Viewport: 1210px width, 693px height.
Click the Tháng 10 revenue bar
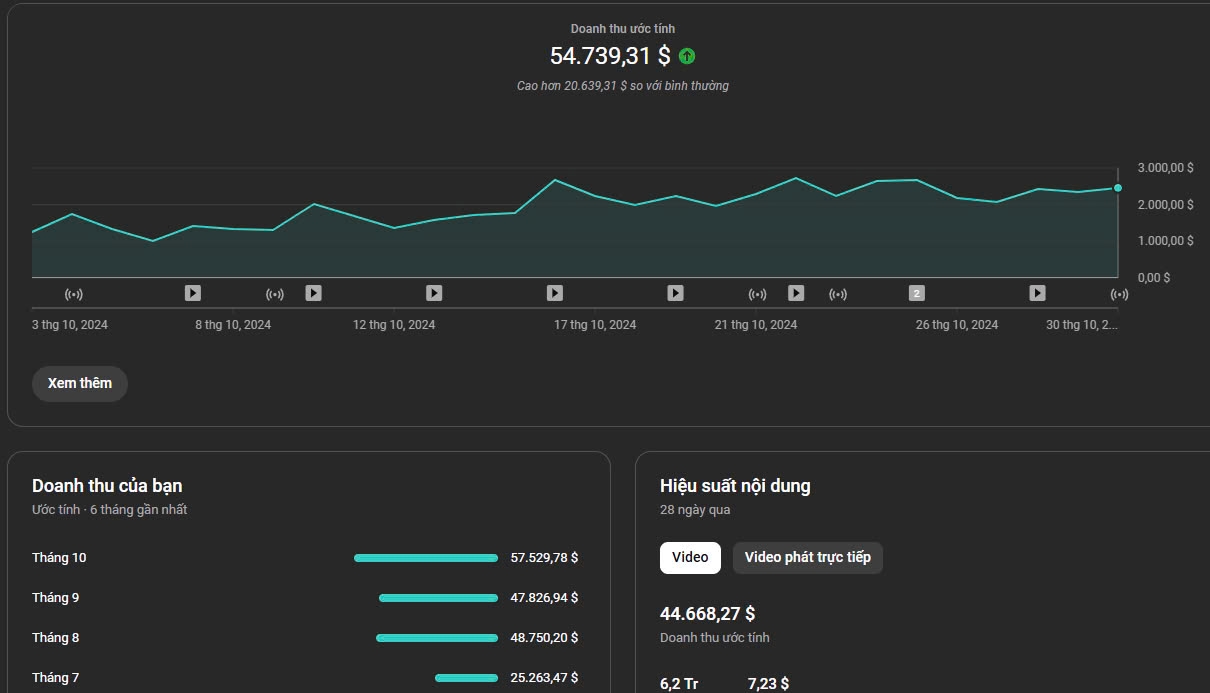[426, 558]
